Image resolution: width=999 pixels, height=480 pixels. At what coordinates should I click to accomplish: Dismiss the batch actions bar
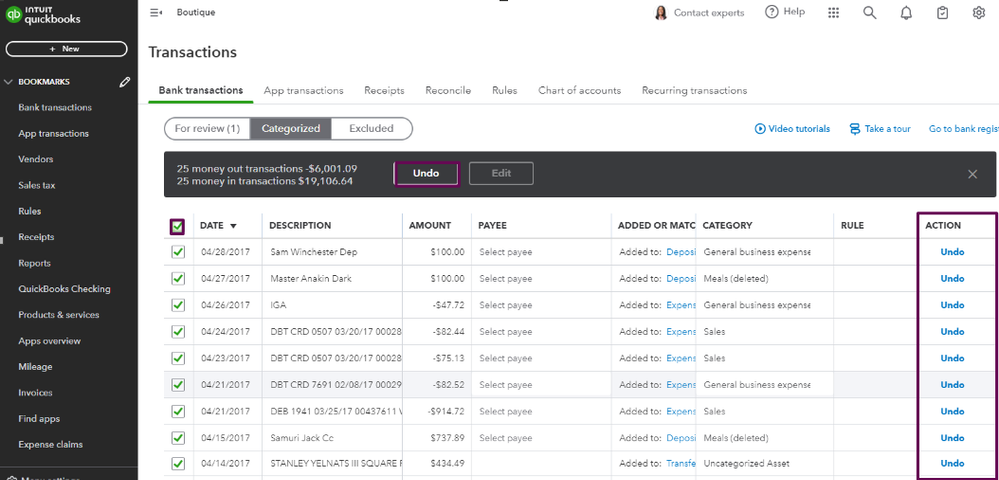click(x=972, y=174)
